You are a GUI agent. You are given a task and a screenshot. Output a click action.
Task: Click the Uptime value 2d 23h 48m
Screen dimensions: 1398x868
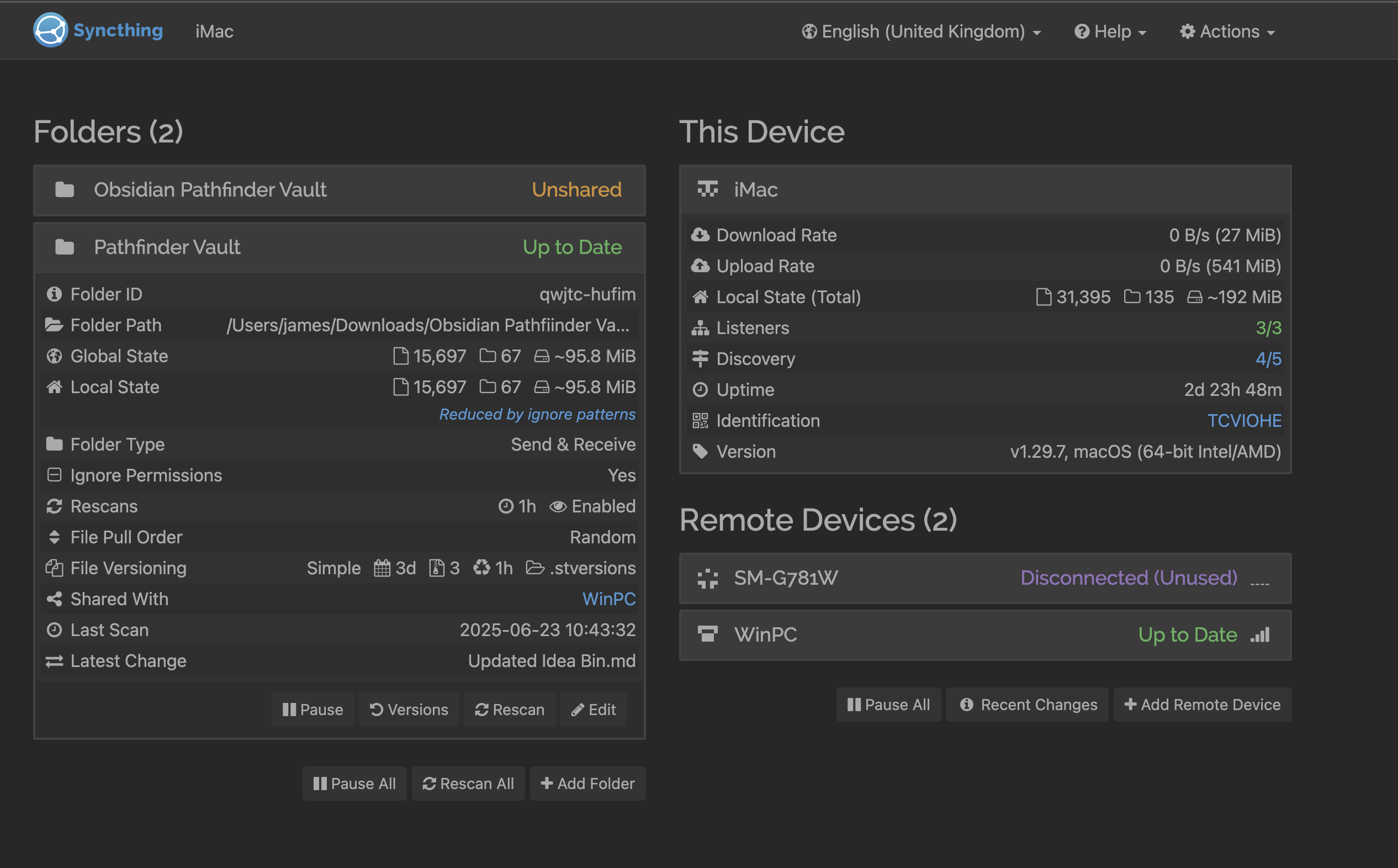tap(1233, 390)
